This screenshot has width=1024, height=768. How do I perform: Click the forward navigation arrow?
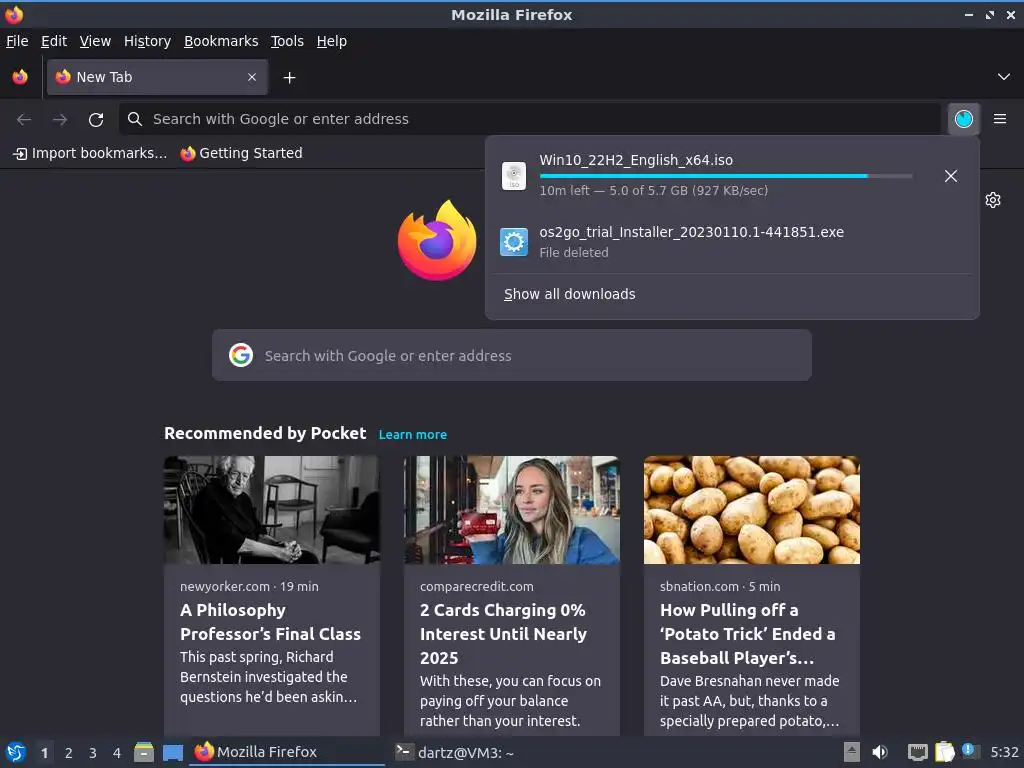click(60, 119)
